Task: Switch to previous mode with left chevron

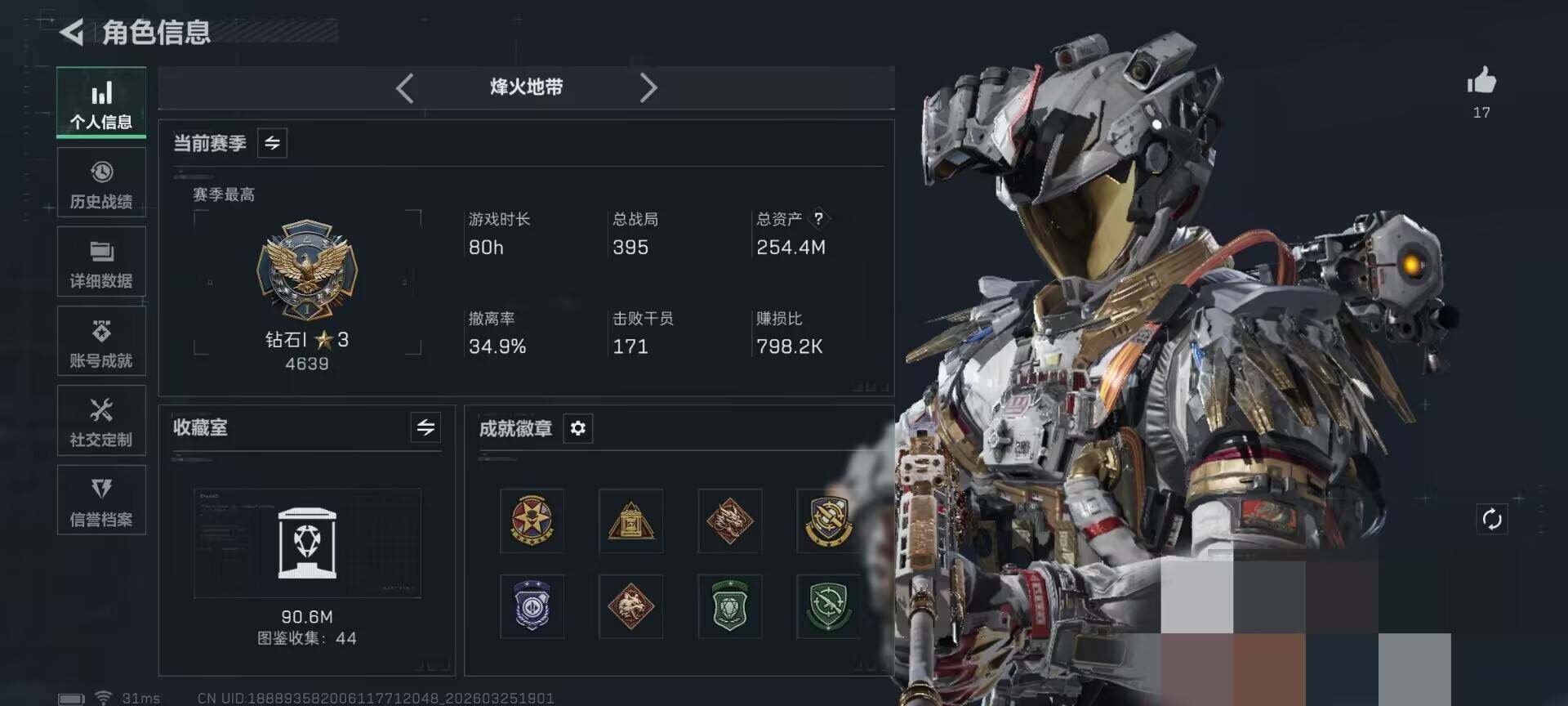Action: pos(404,87)
